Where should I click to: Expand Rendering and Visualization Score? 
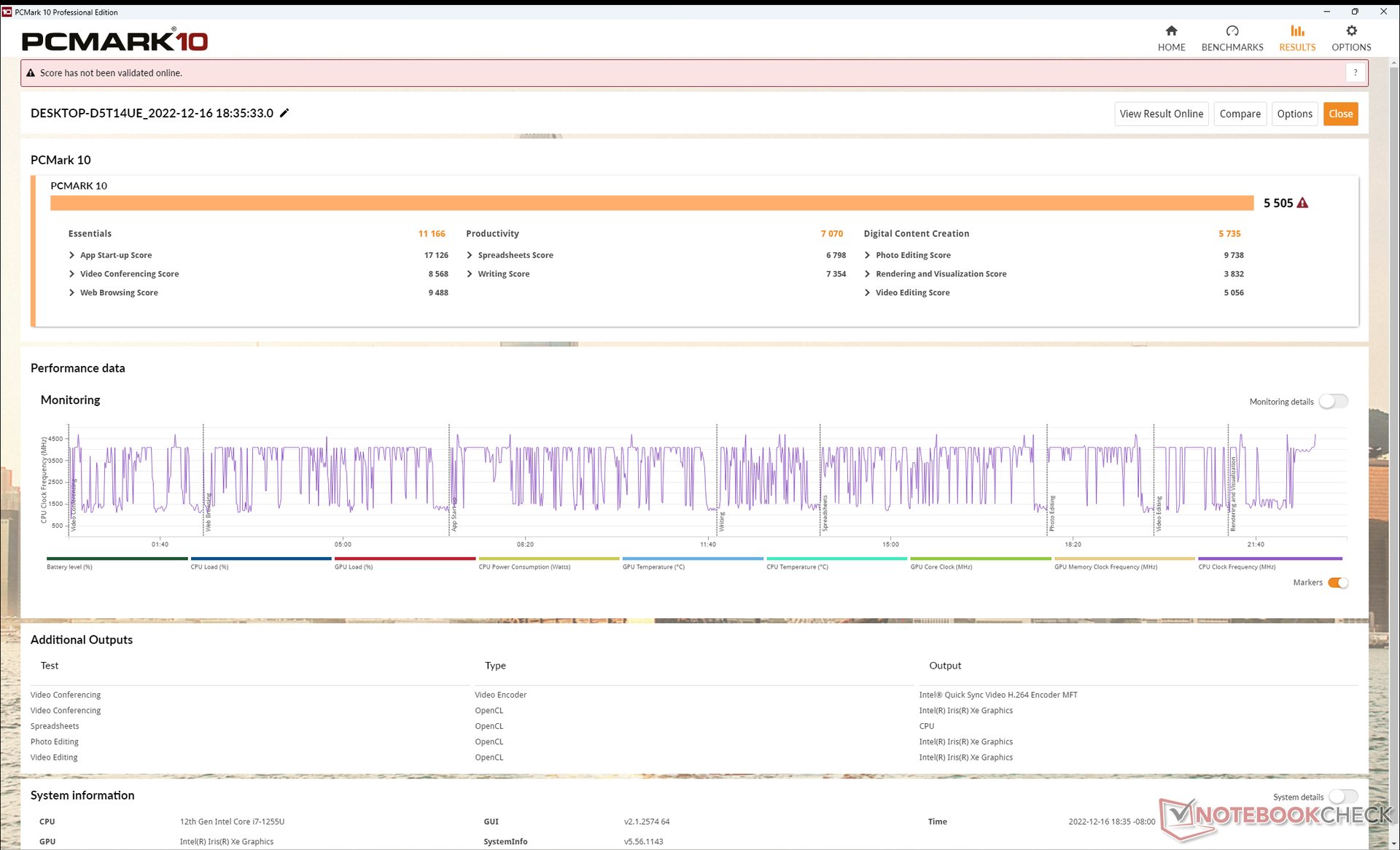(867, 274)
